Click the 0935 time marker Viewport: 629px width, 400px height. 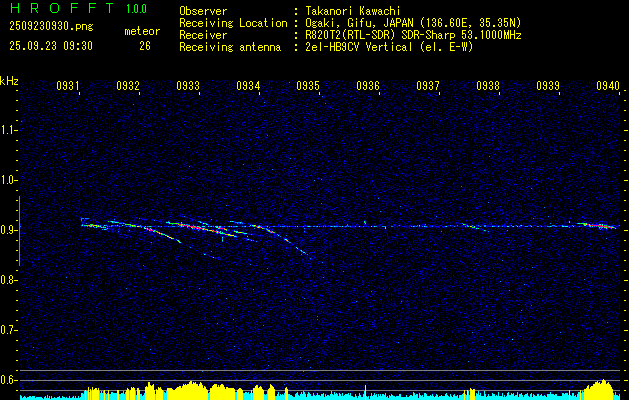point(308,85)
